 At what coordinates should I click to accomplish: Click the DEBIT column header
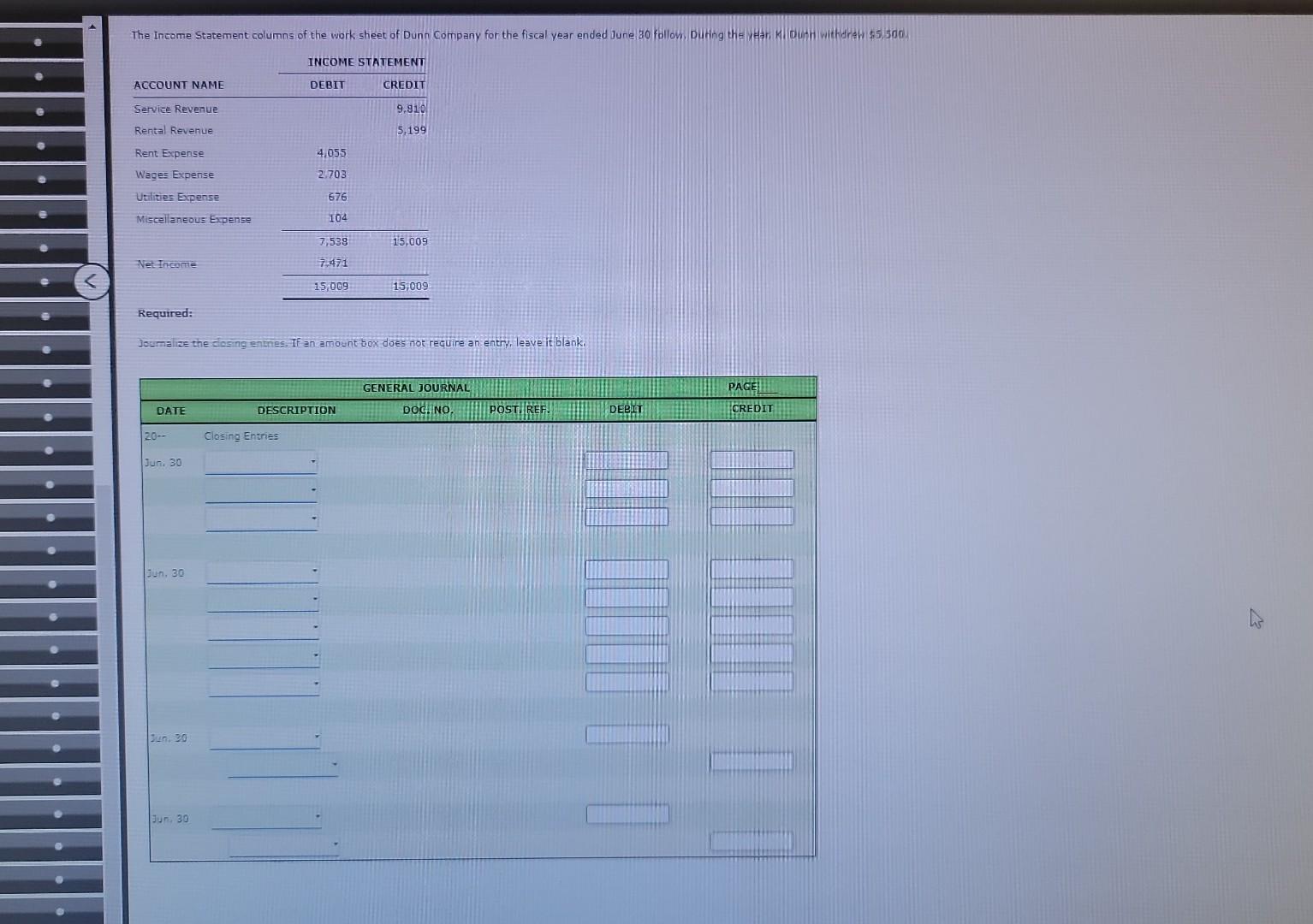pos(626,410)
